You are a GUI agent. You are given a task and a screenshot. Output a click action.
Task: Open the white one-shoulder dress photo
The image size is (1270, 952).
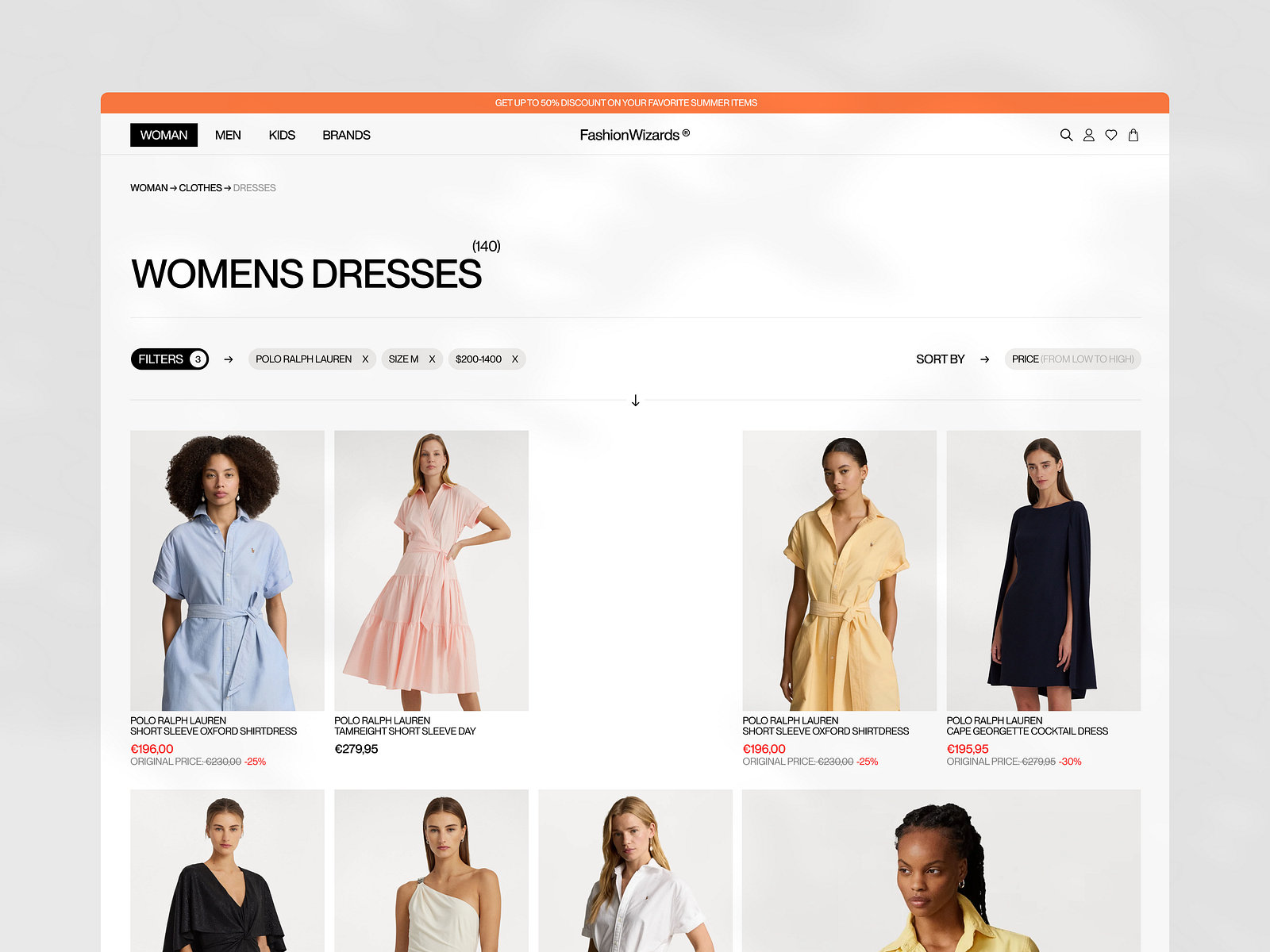click(431, 870)
